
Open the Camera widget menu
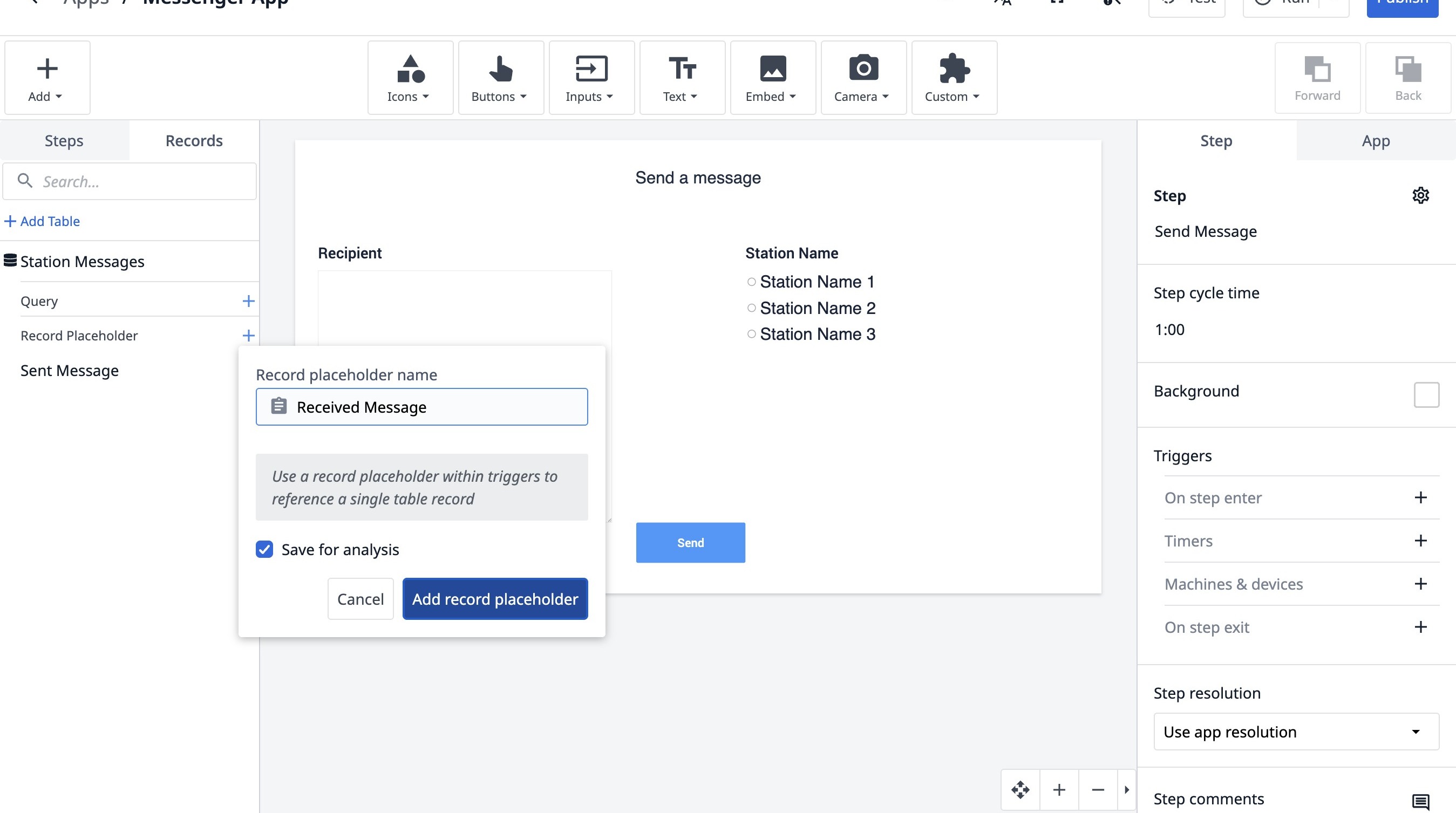pyautogui.click(x=863, y=78)
